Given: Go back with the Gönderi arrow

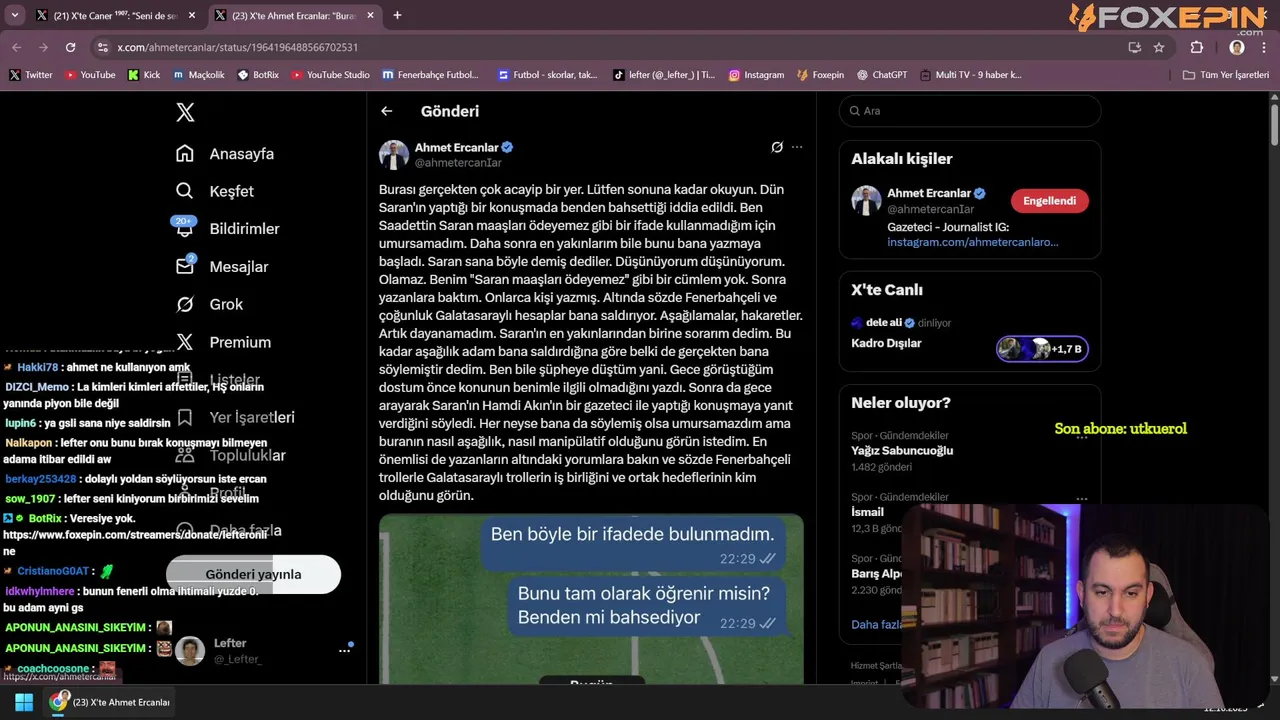Looking at the screenshot, I should (387, 111).
